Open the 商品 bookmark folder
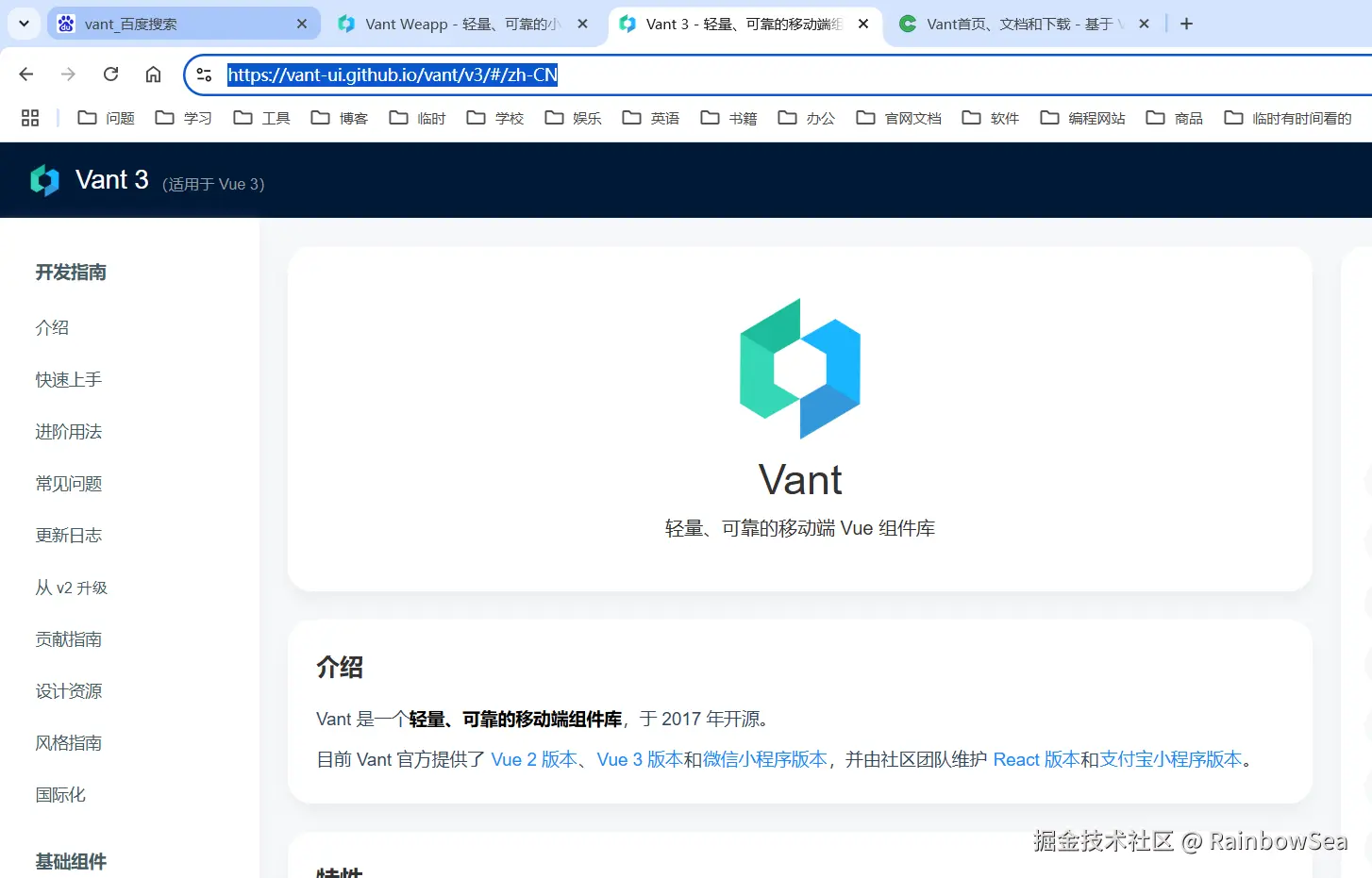The width and height of the screenshot is (1372, 878). (1175, 118)
